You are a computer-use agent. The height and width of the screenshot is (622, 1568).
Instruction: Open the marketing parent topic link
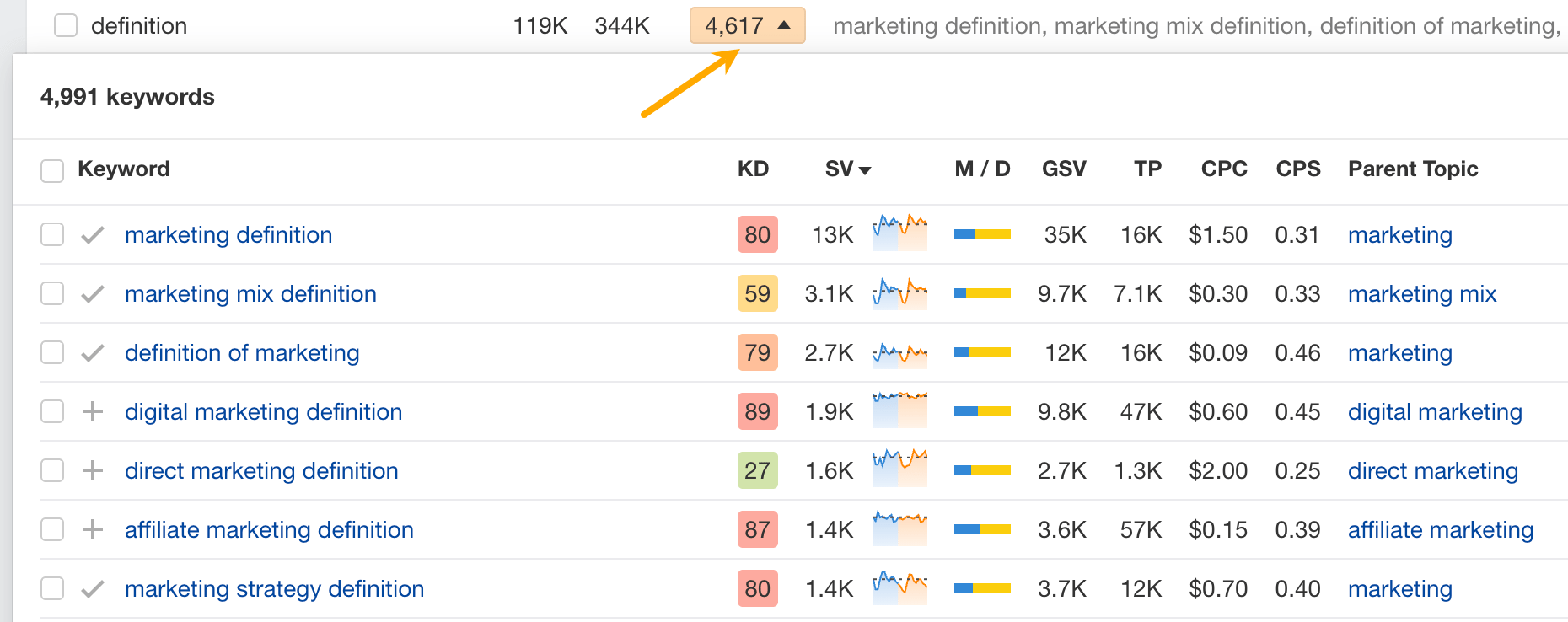(1399, 234)
